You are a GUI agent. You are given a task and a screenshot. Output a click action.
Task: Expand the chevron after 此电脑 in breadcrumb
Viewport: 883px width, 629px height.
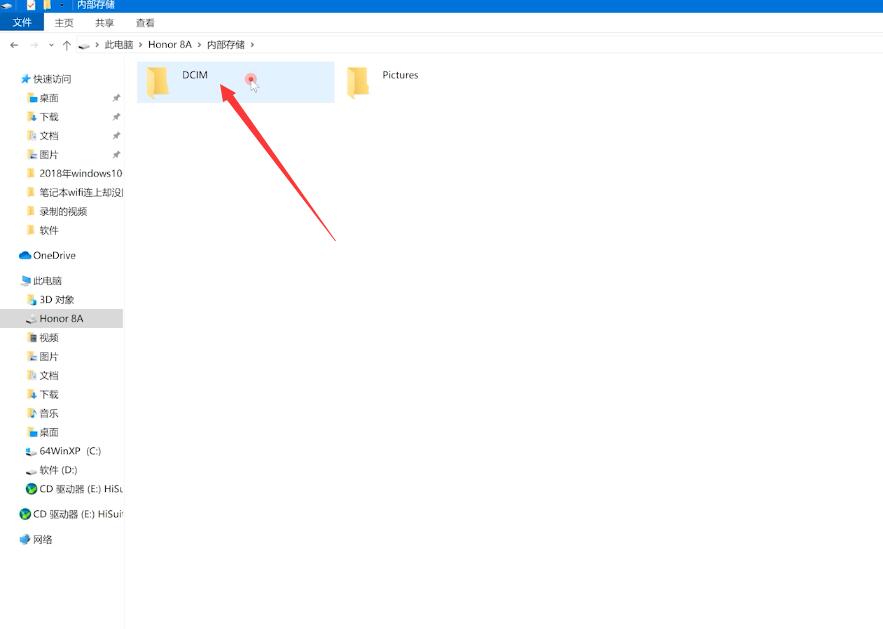pyautogui.click(x=140, y=45)
